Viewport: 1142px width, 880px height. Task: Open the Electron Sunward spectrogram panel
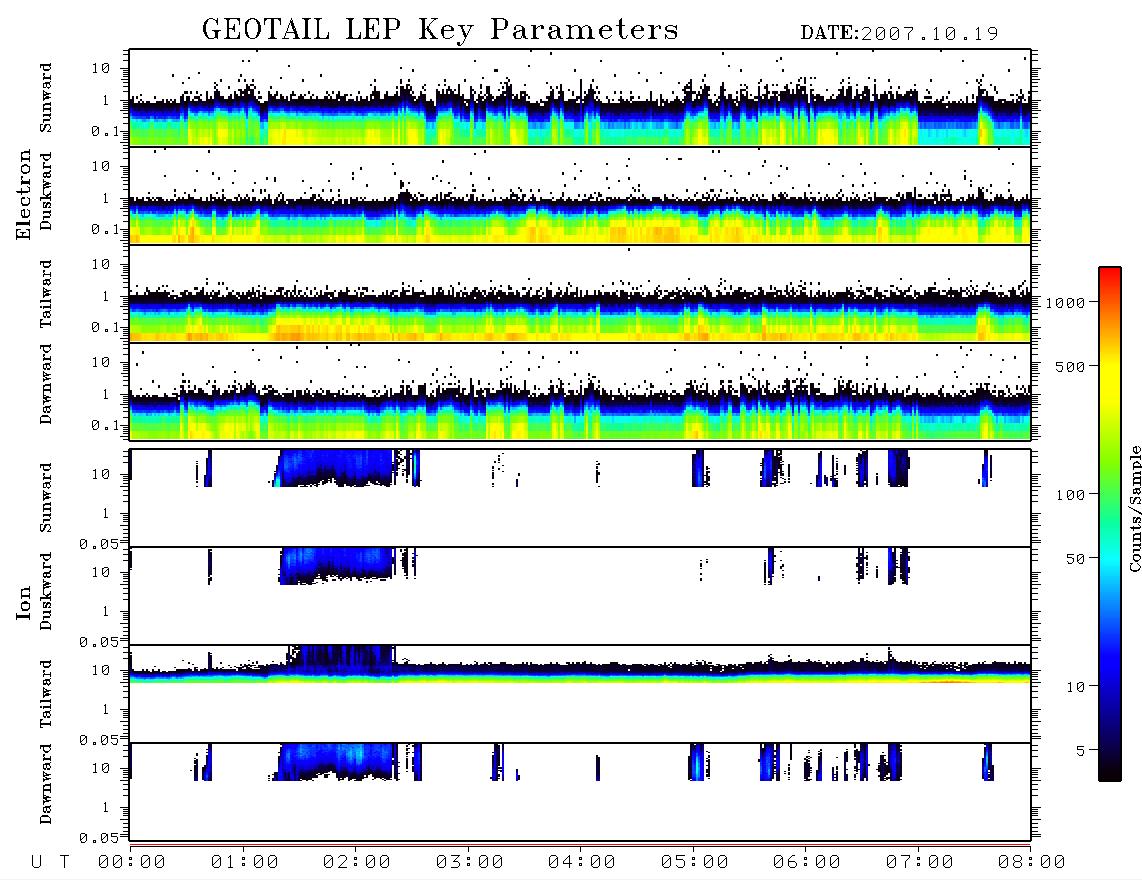point(580,98)
